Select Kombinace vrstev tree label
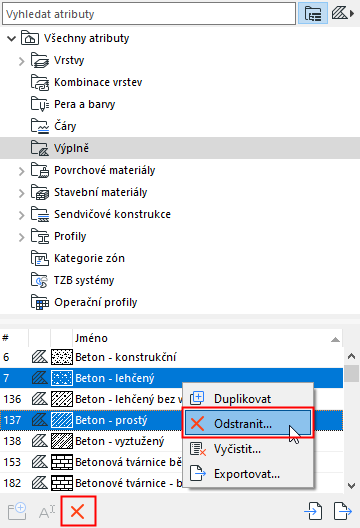Screen dimensions: 360x528 click(x=98, y=82)
